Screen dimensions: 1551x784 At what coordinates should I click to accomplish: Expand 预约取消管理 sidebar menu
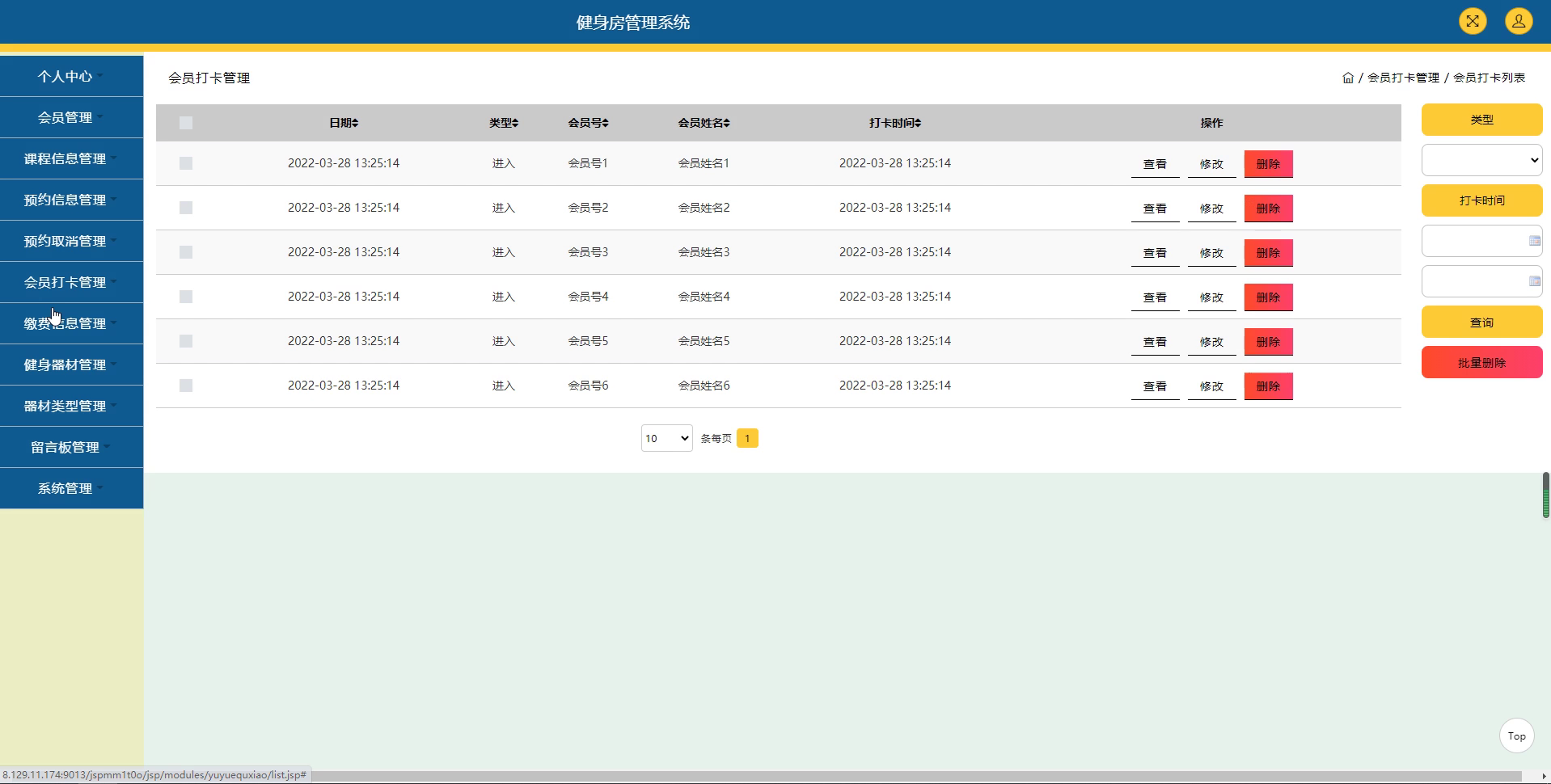(71, 241)
